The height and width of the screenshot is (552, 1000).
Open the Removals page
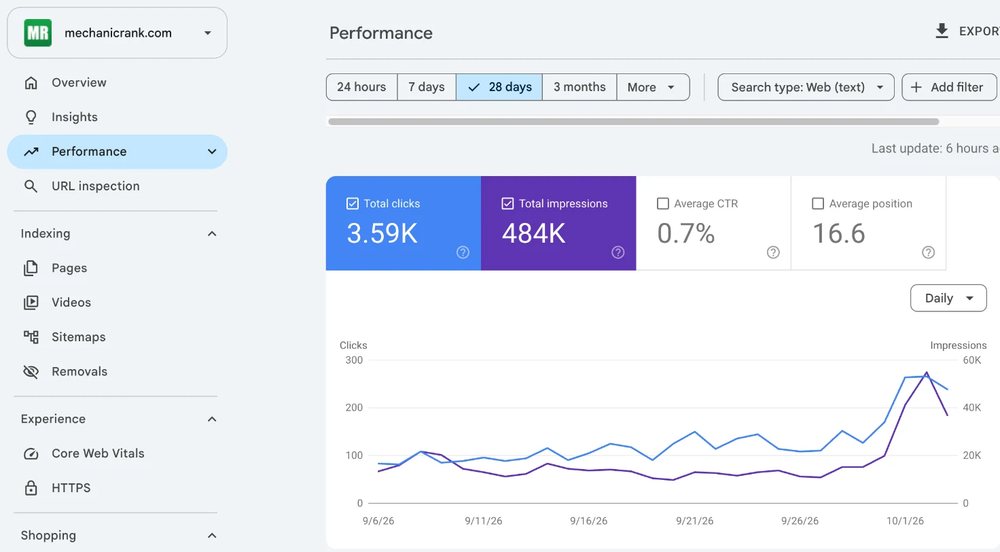pos(117,372)
